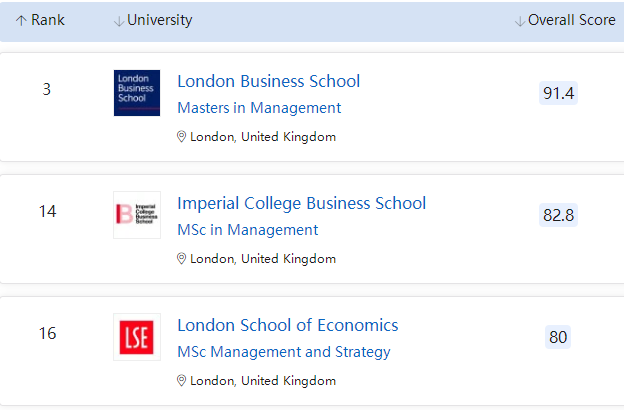Viewport: 624px width, 410px height.
Task: Click location pin under MSc Management and Strategy
Action: 182,381
